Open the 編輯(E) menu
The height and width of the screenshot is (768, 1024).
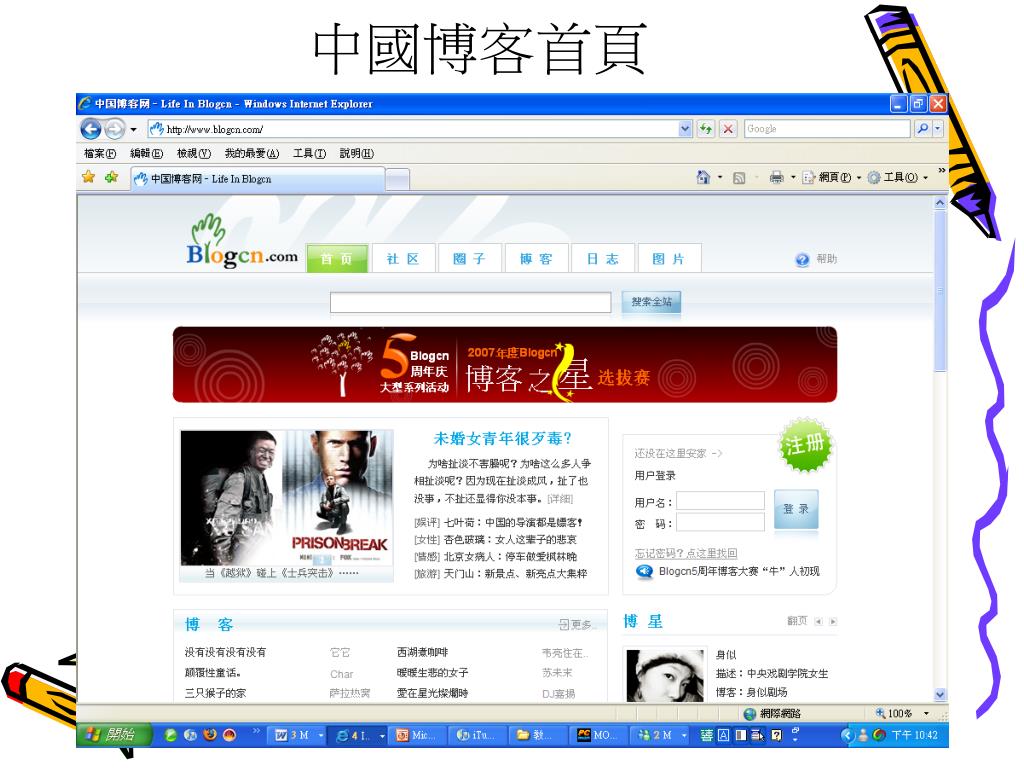146,153
